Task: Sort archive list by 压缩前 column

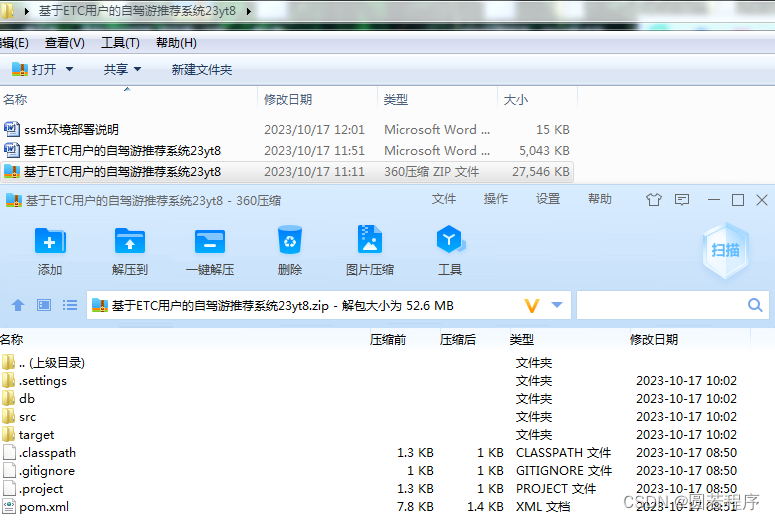Action: coord(388,340)
